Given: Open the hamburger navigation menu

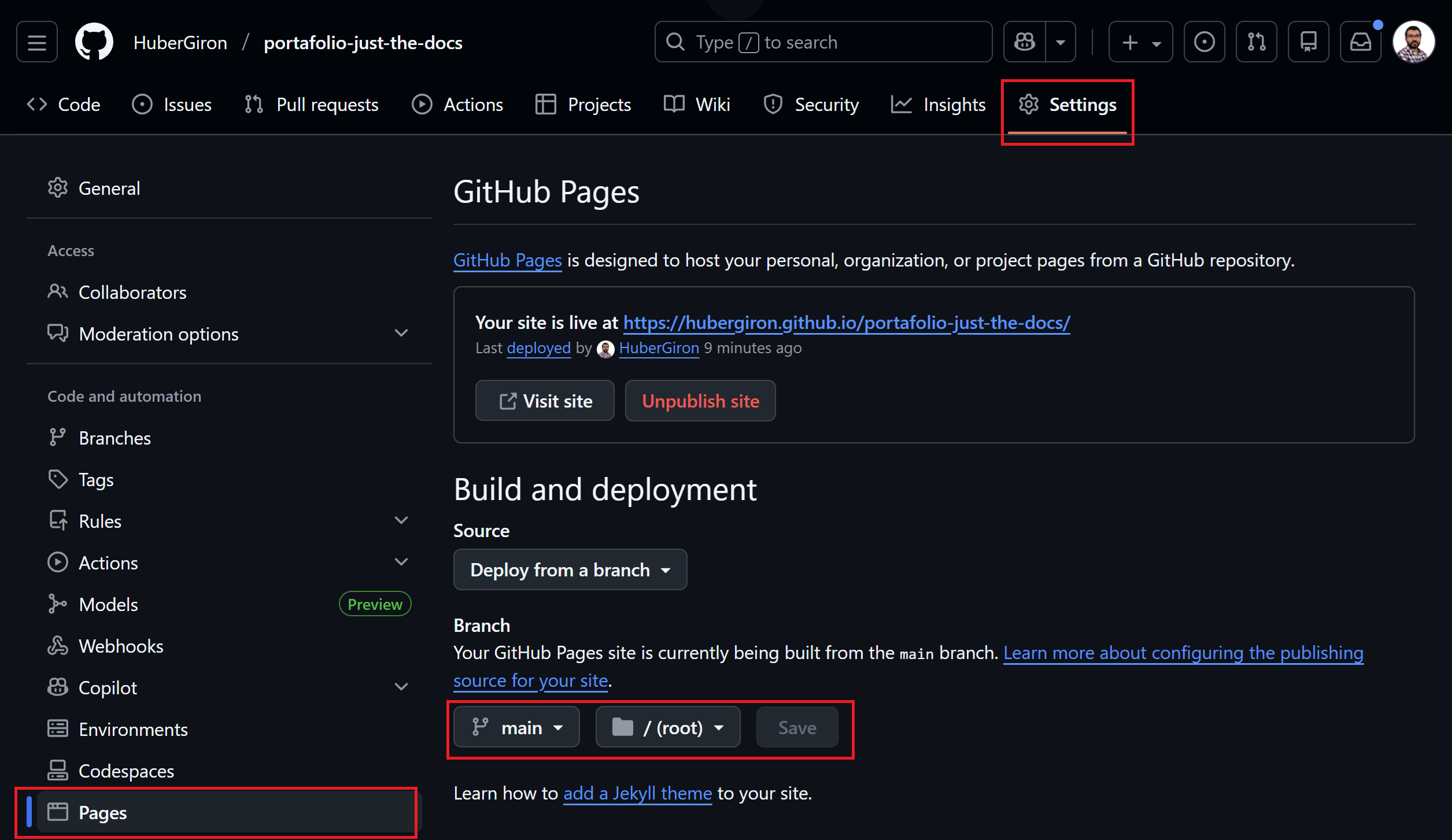Looking at the screenshot, I should [x=37, y=42].
